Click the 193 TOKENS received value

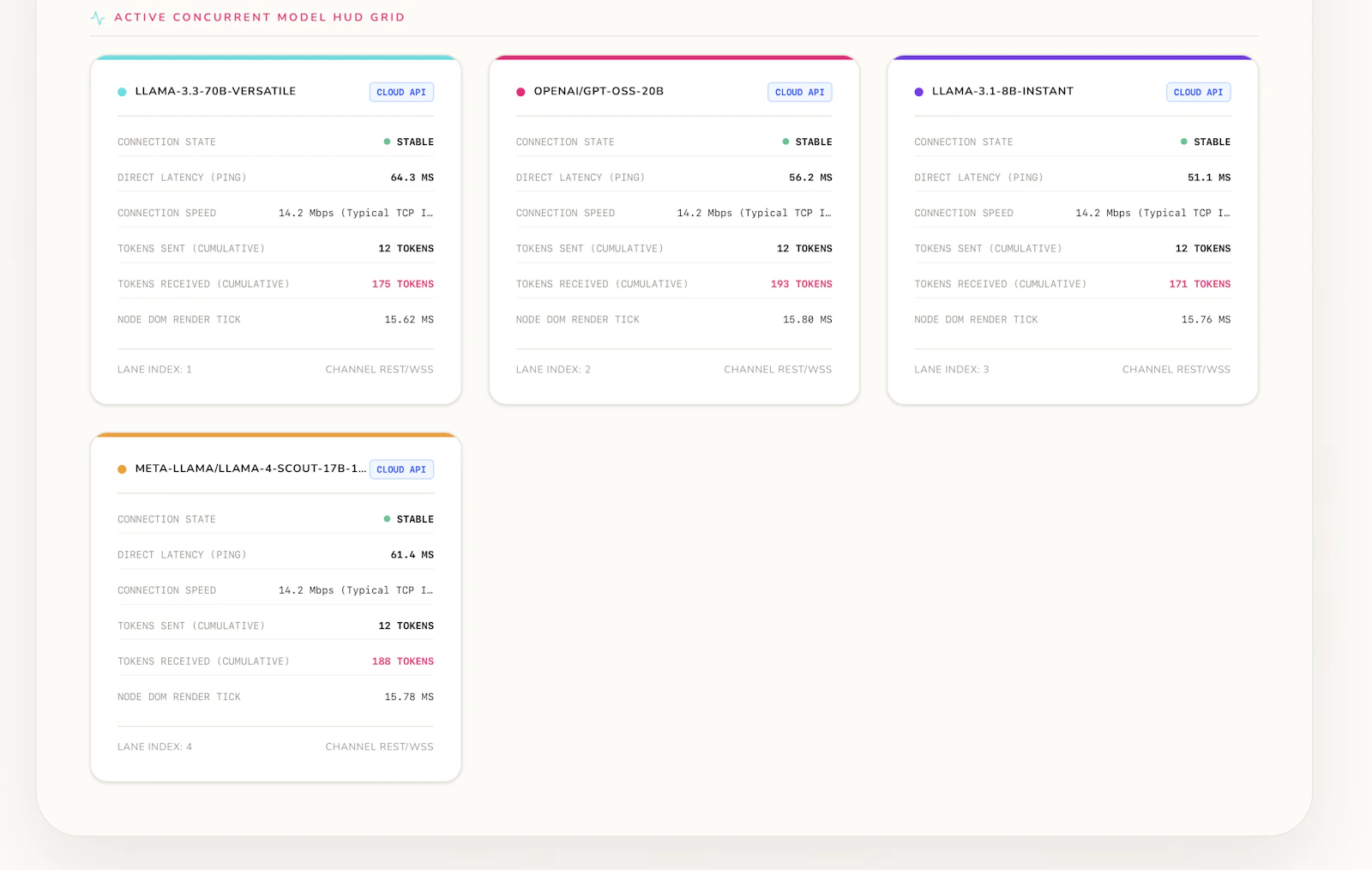tap(802, 284)
